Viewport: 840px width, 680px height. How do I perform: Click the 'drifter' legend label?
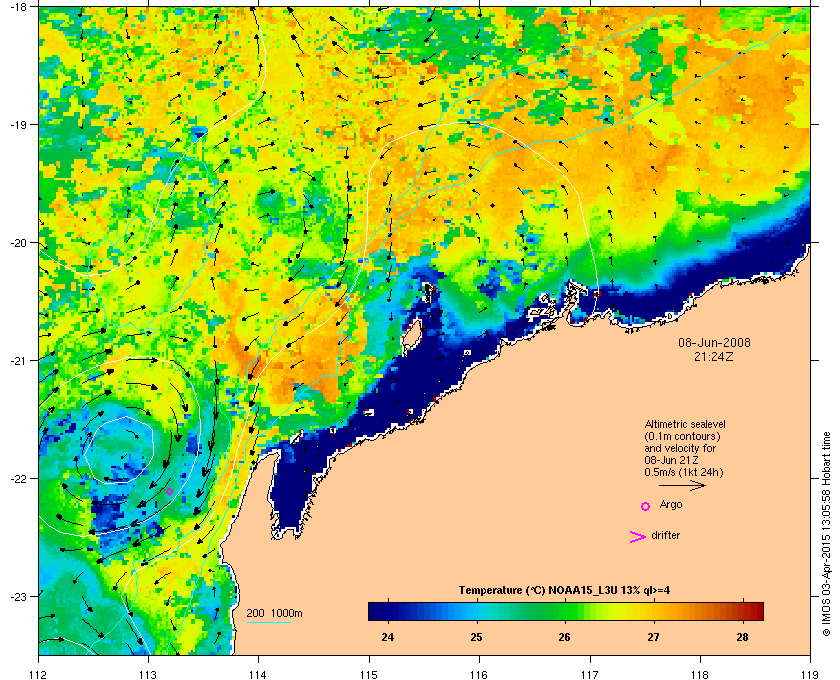(x=665, y=535)
